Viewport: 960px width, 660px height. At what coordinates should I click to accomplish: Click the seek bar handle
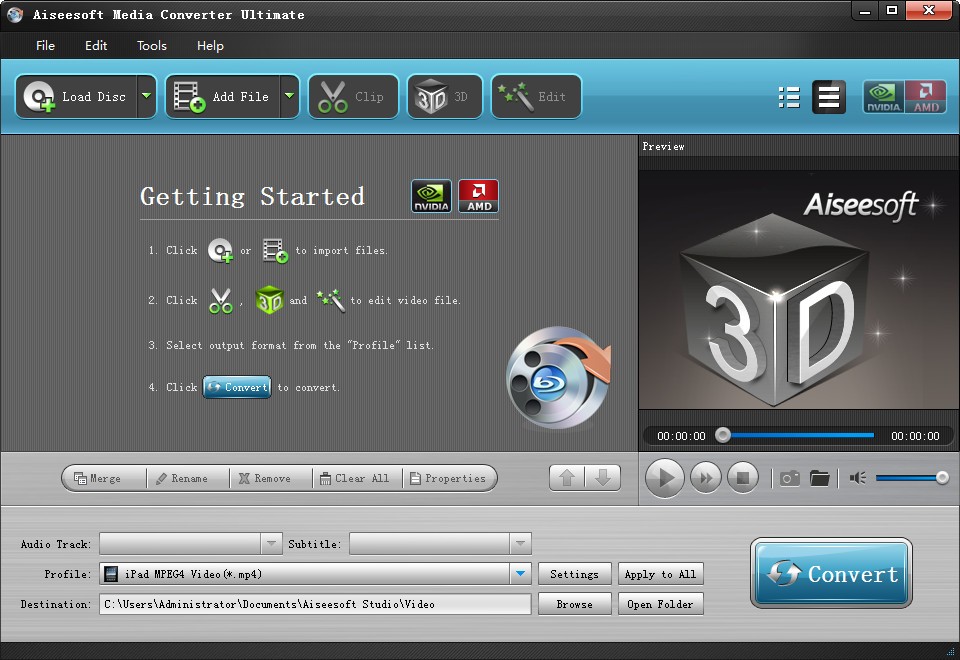click(723, 435)
